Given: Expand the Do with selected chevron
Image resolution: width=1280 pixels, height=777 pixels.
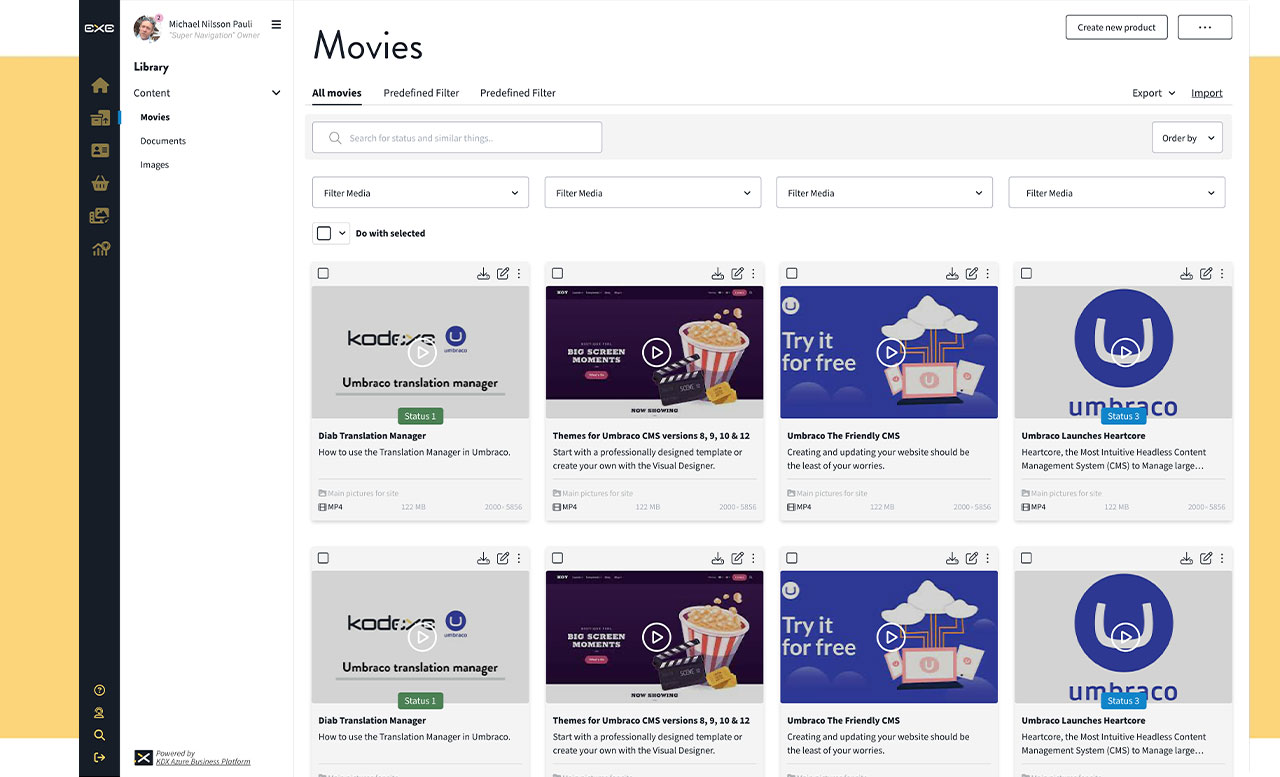Looking at the screenshot, I should tap(342, 233).
